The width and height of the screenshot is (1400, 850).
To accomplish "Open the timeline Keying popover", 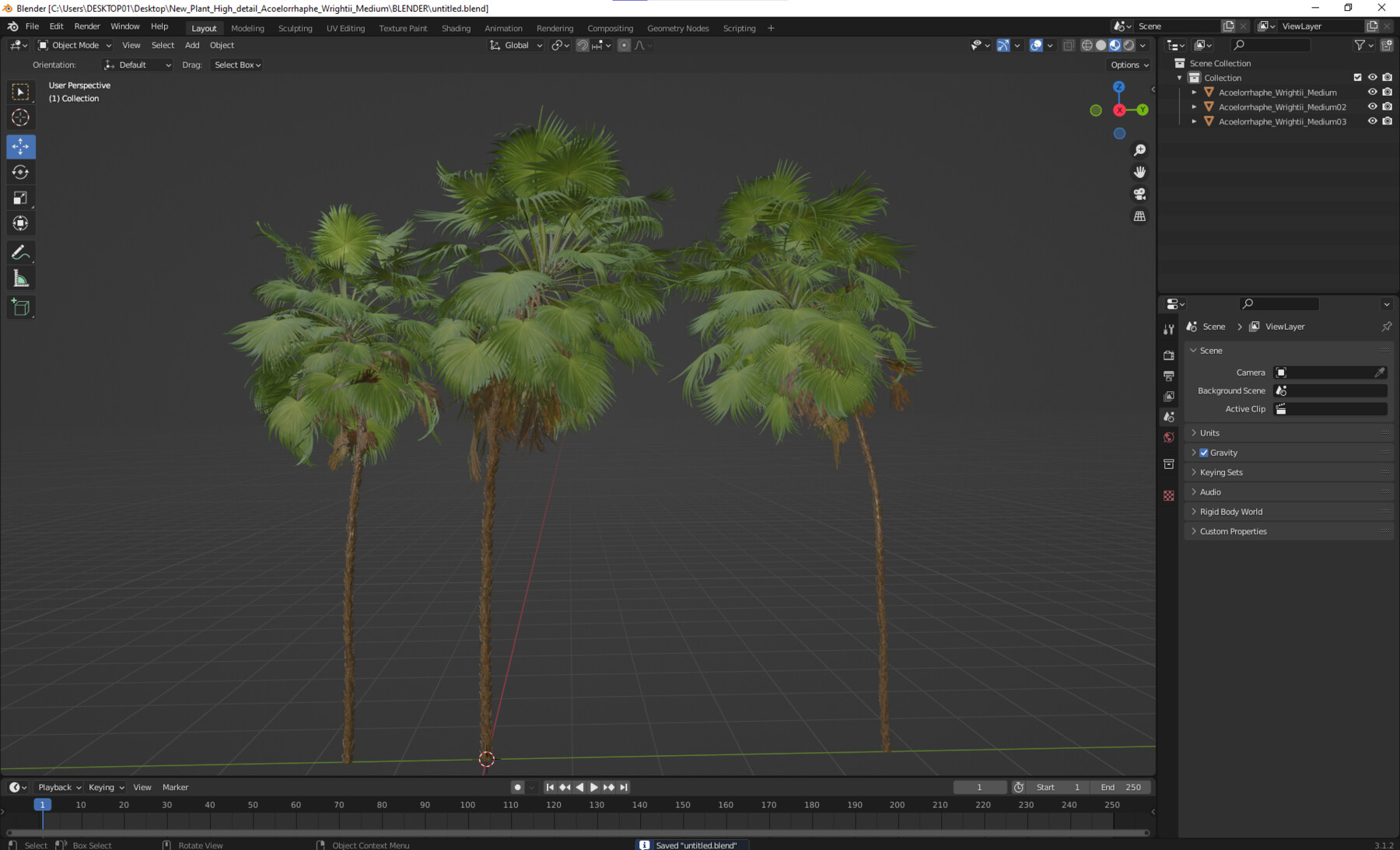I will [106, 788].
